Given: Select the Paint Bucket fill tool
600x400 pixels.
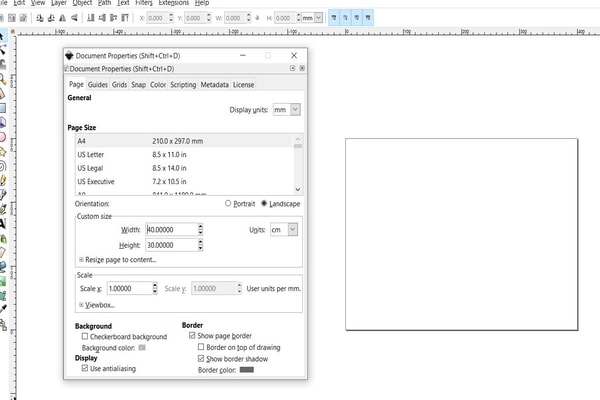Looking at the screenshot, I should pyautogui.click(x=3, y=267).
